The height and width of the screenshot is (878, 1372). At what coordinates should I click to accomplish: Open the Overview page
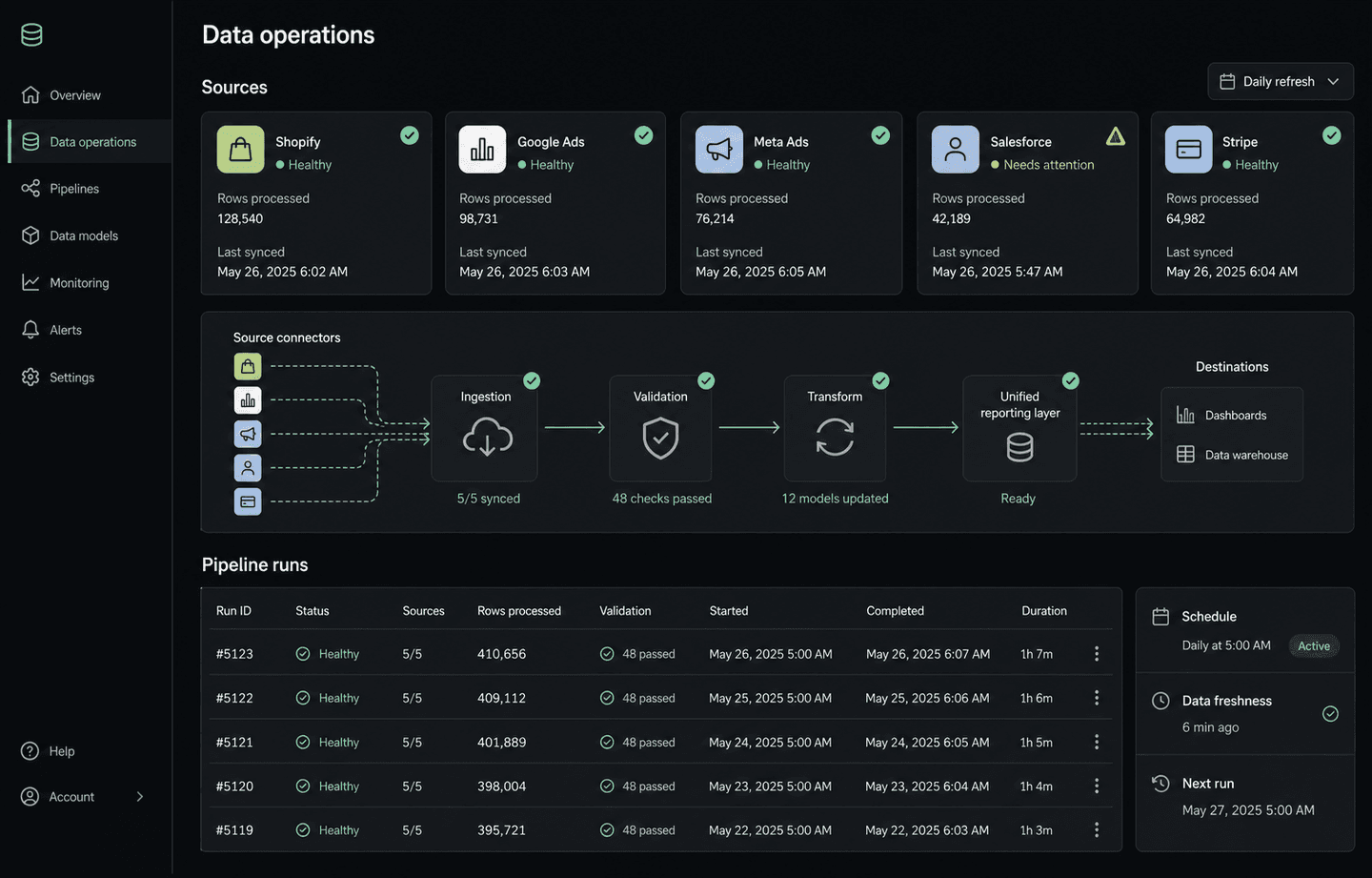(x=75, y=95)
